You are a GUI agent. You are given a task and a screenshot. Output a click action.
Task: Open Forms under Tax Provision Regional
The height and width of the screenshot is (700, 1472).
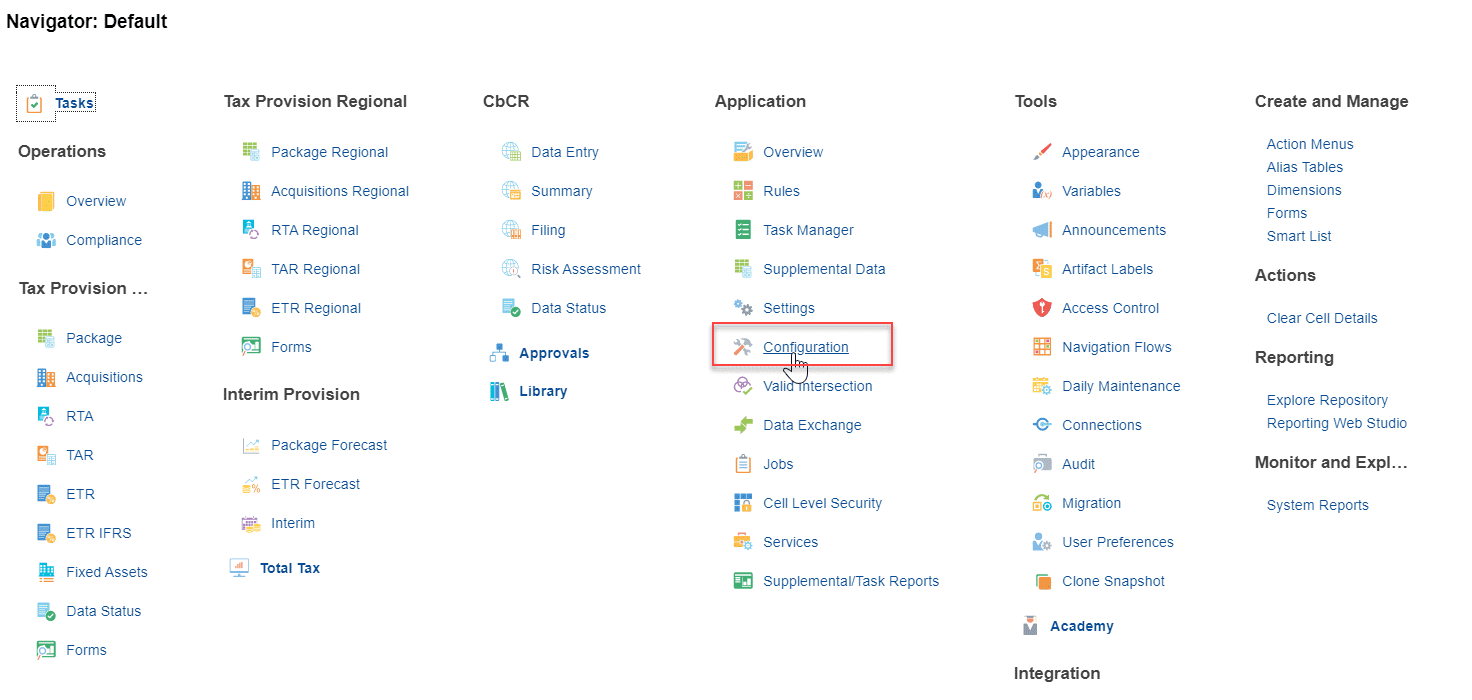pos(291,347)
